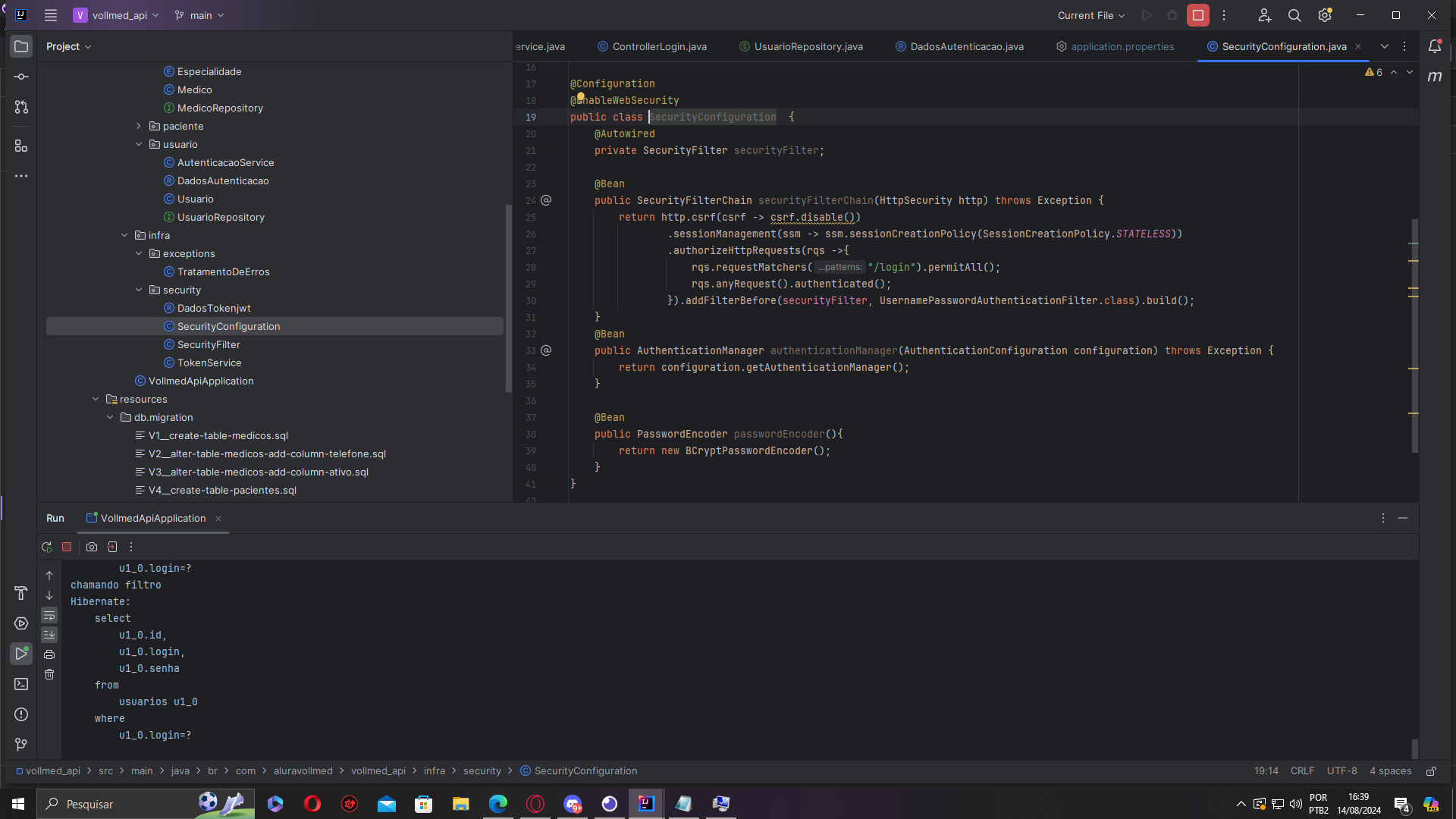Click the Settings/IDE settings icon

coord(1325,15)
